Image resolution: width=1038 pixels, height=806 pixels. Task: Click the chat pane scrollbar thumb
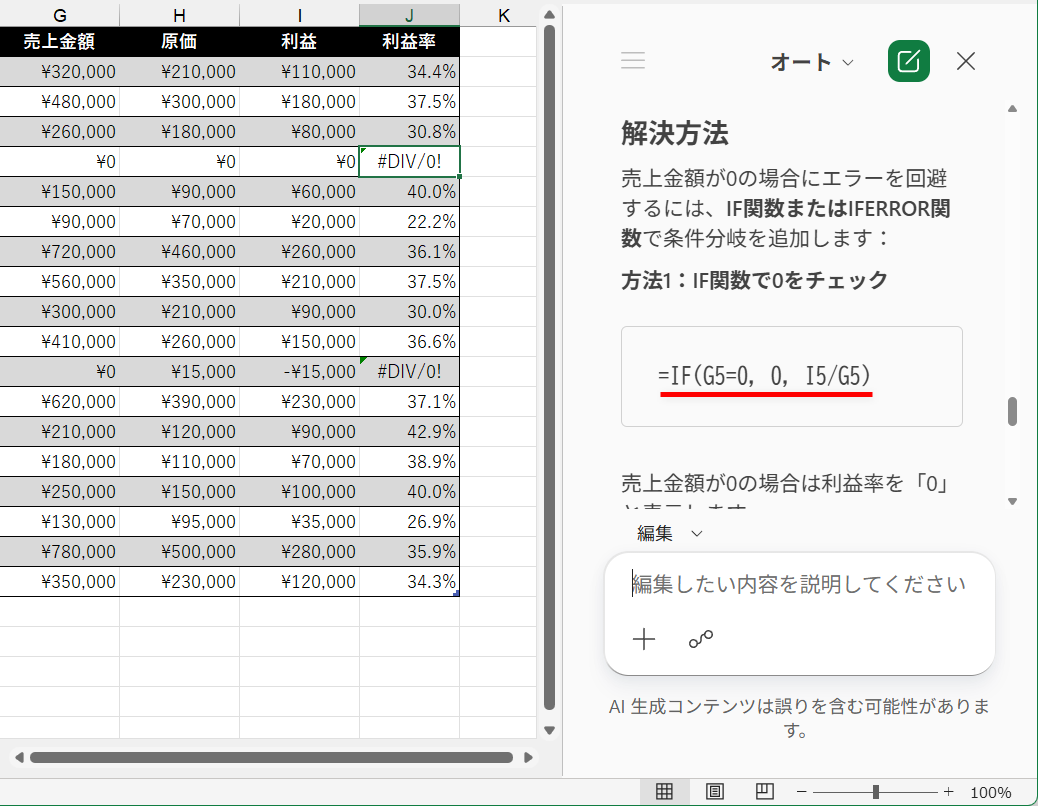pyautogui.click(x=1012, y=412)
